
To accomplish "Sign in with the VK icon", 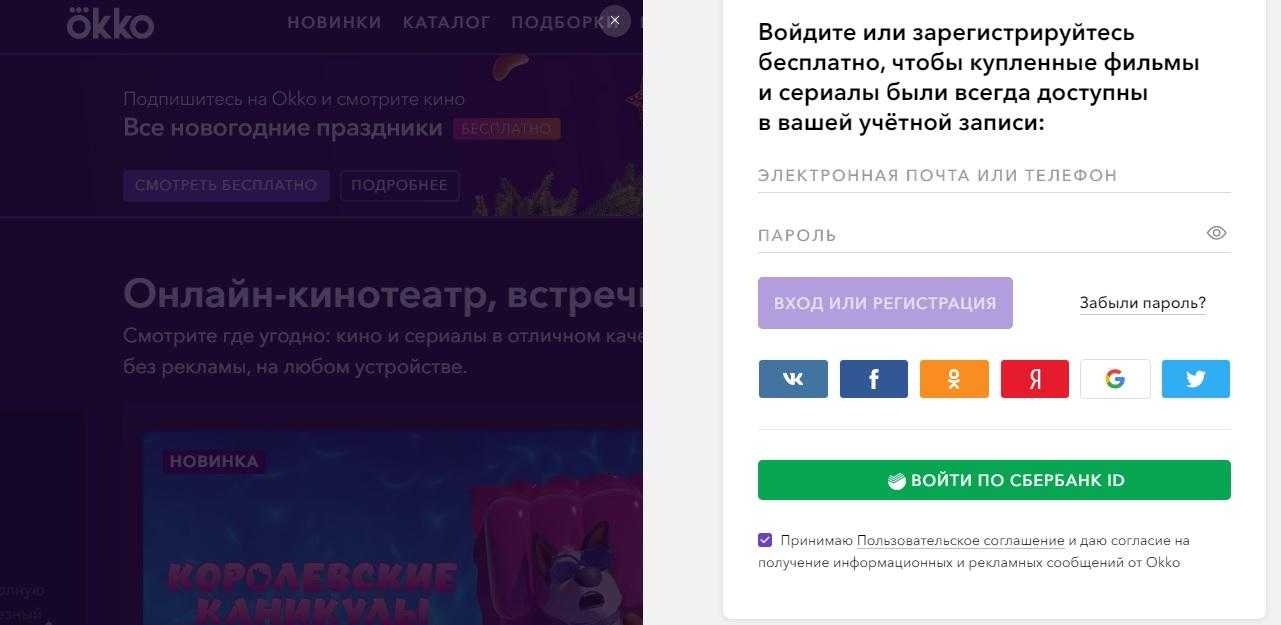I will click(793, 379).
